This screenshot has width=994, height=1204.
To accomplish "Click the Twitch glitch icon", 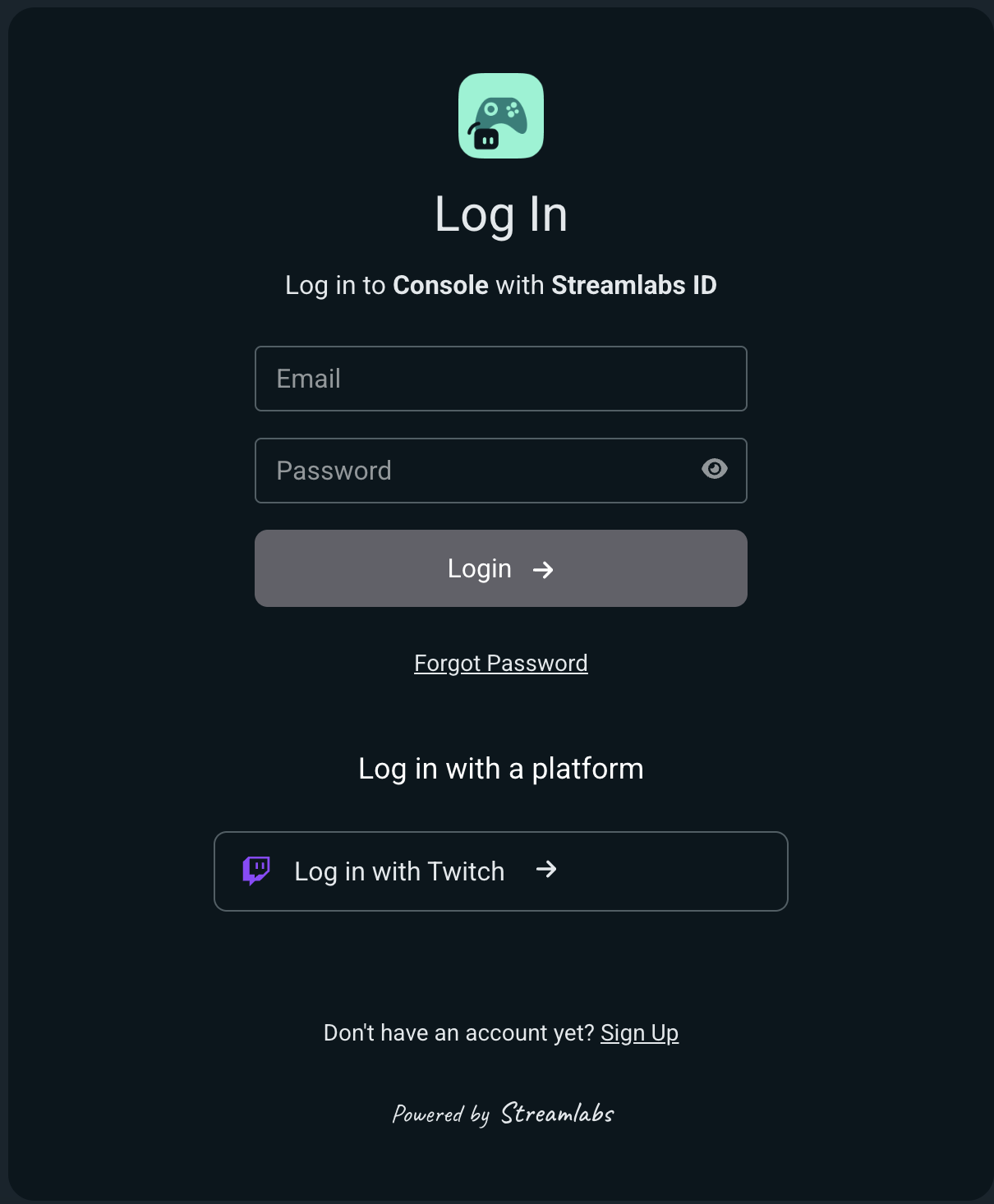I will coord(255,871).
